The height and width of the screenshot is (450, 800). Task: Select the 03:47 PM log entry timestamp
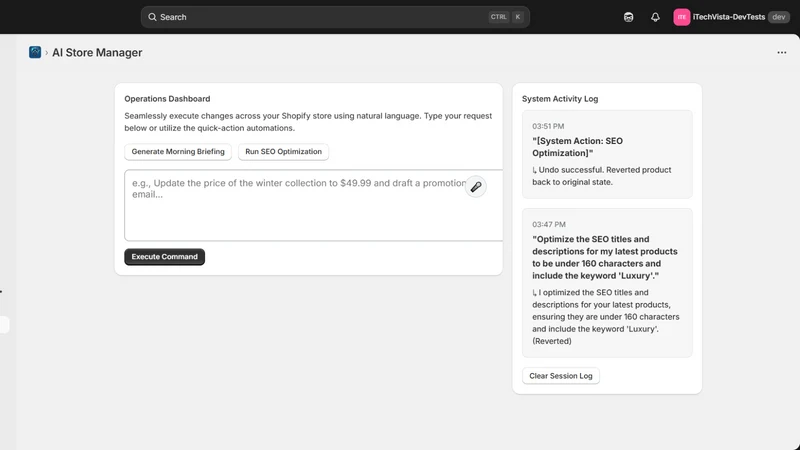point(548,224)
